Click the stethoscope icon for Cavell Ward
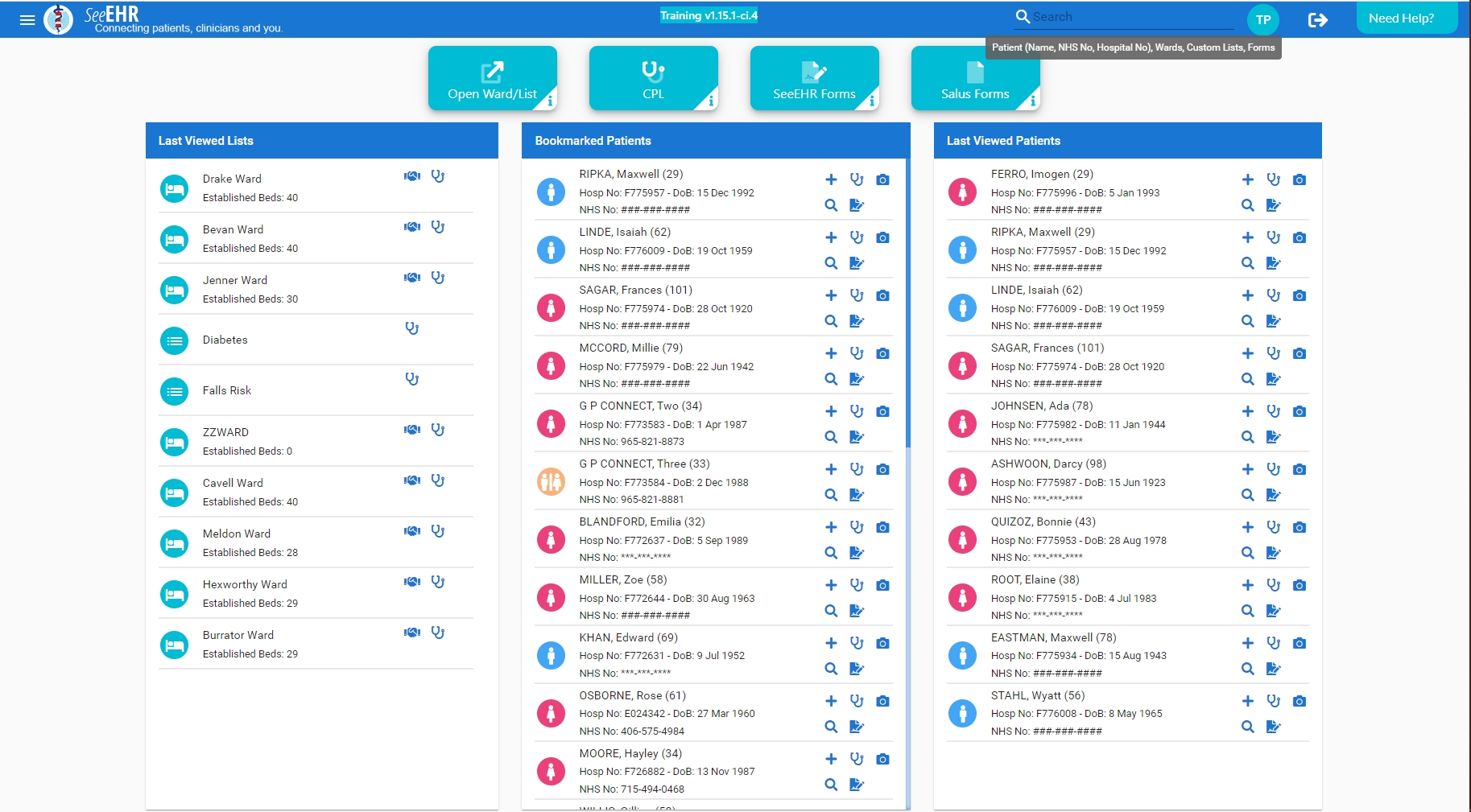The height and width of the screenshot is (812, 1471). coord(438,480)
